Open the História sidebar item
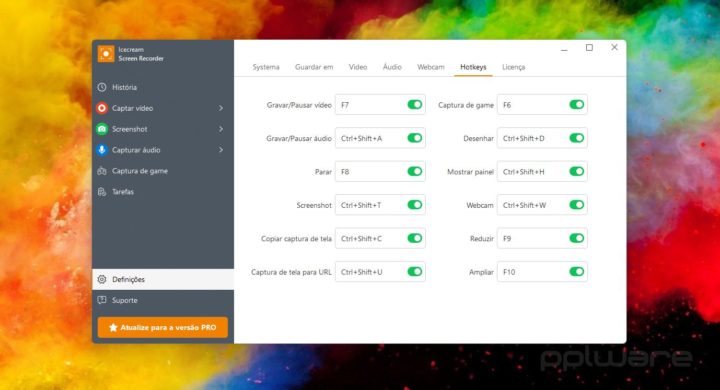Viewport: 720px width, 390px height. tap(163, 87)
